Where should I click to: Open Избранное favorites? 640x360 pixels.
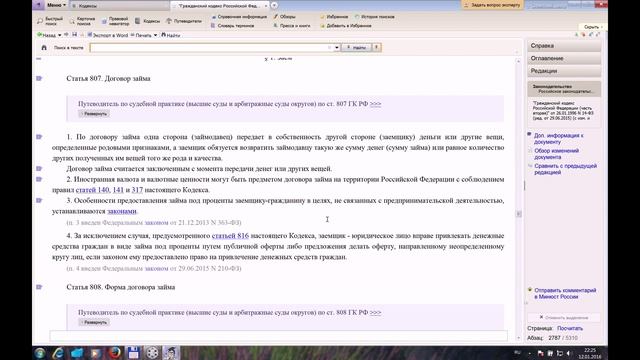334,17
